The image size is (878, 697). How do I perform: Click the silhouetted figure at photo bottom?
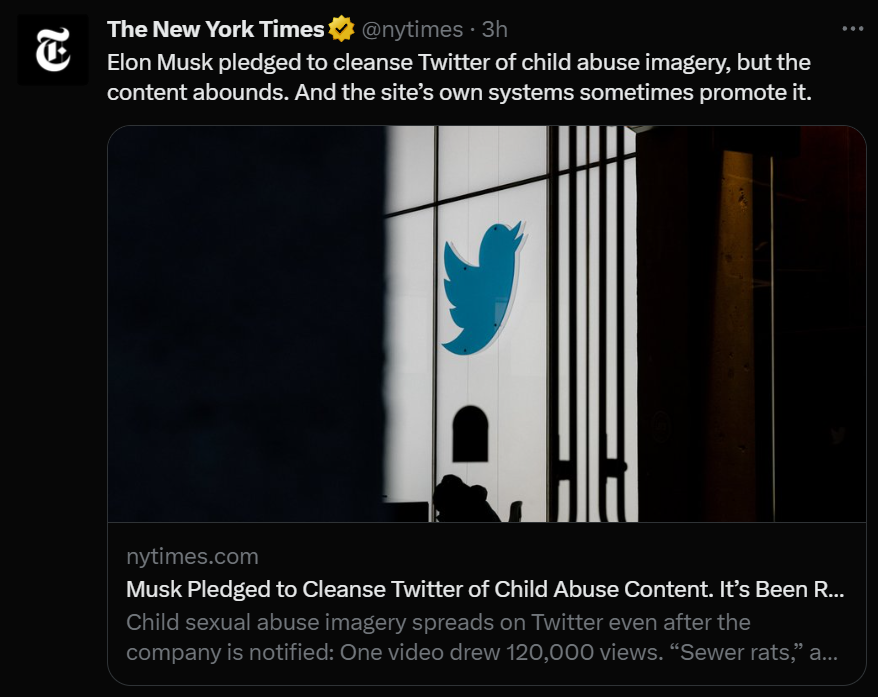click(x=464, y=498)
